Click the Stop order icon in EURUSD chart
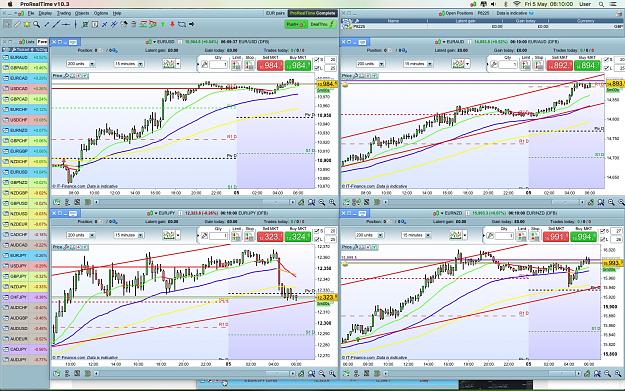This screenshot has height=391, width=625. tap(250, 65)
